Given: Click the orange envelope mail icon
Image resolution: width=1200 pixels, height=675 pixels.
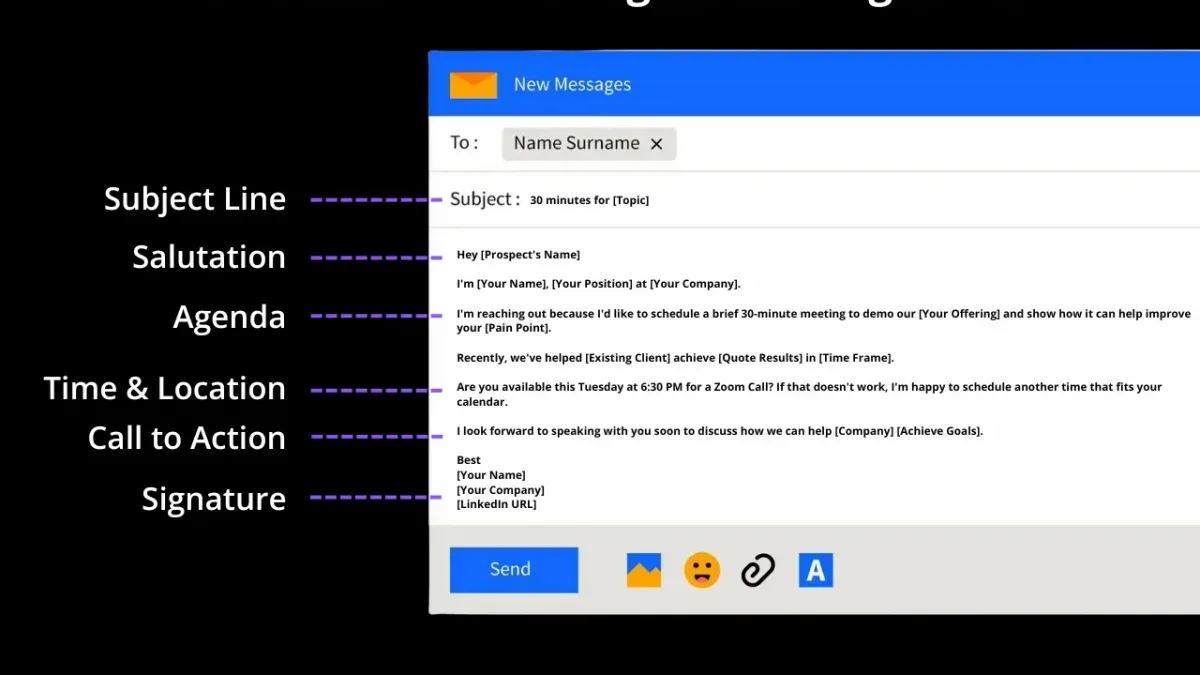Looking at the screenshot, I should tap(473, 85).
